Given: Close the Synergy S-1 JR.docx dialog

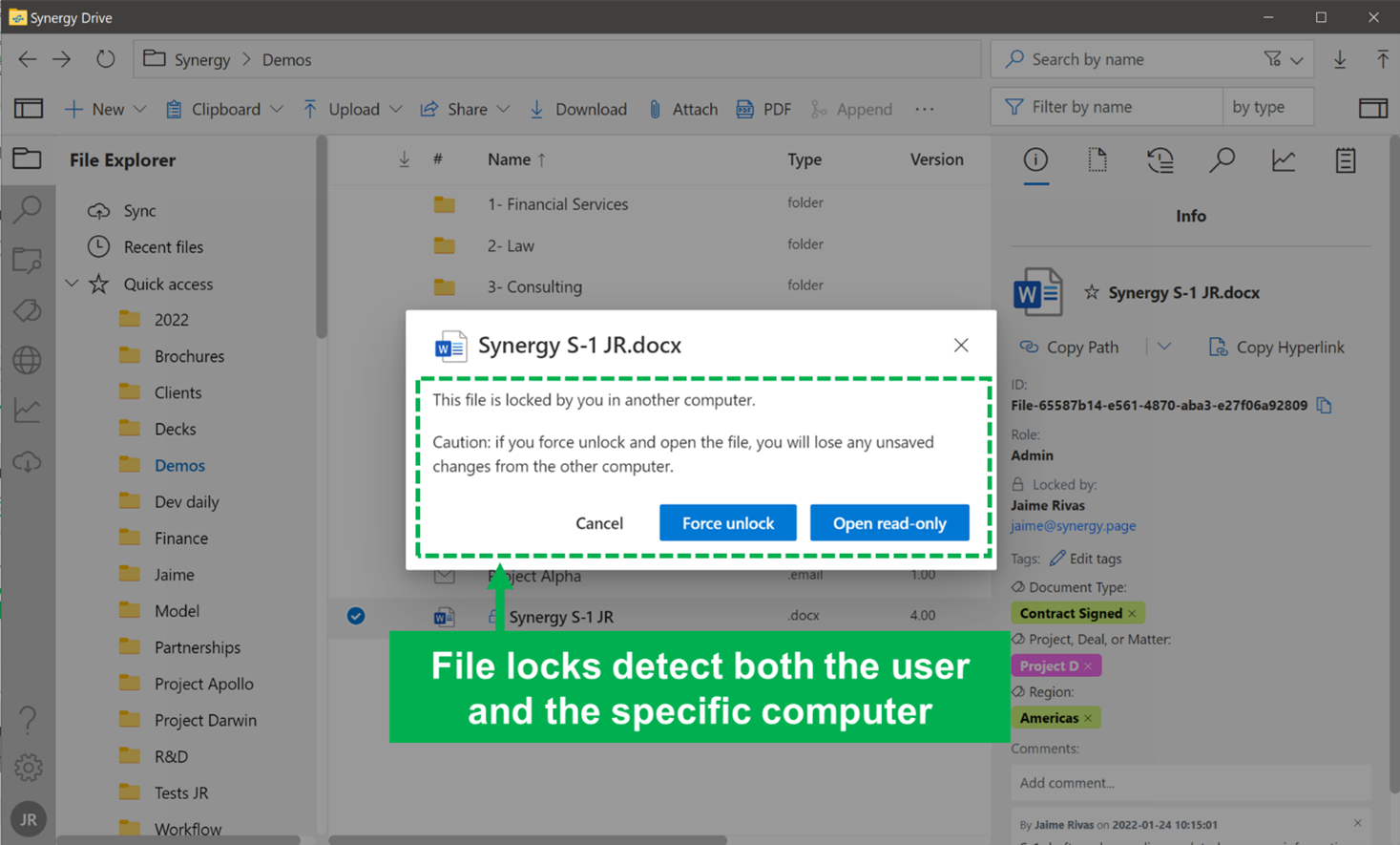Looking at the screenshot, I should (961, 345).
